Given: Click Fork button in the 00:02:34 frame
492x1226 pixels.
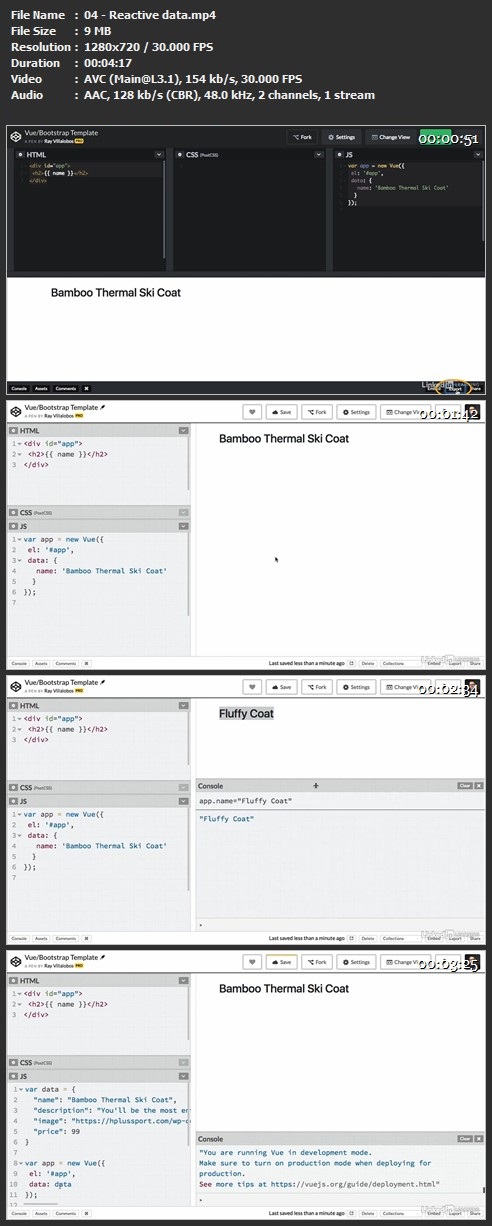Looking at the screenshot, I should tap(317, 687).
